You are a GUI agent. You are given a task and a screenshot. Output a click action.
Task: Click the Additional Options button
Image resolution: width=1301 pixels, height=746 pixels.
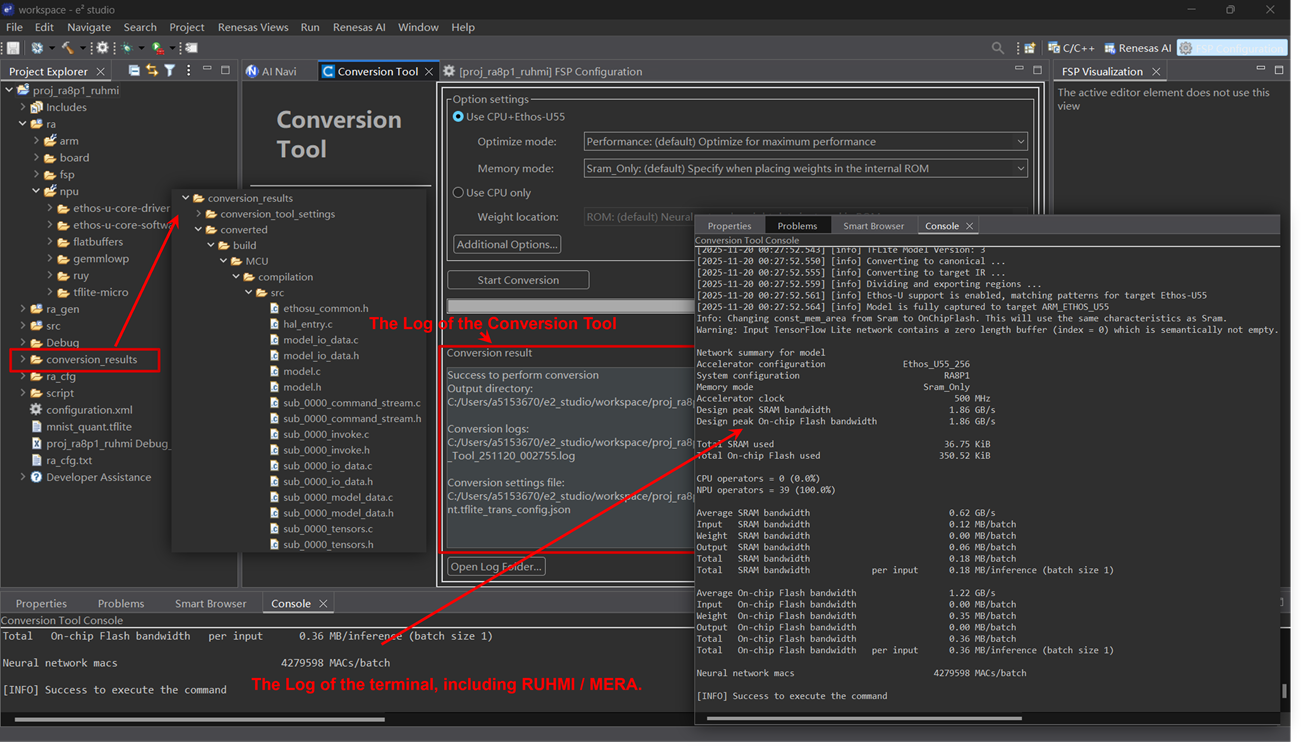tap(507, 244)
